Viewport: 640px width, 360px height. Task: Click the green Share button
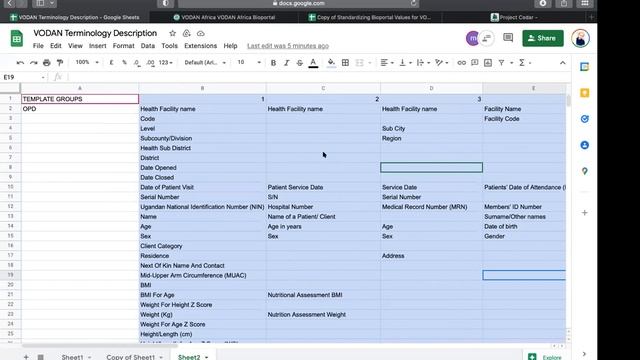[x=542, y=38]
